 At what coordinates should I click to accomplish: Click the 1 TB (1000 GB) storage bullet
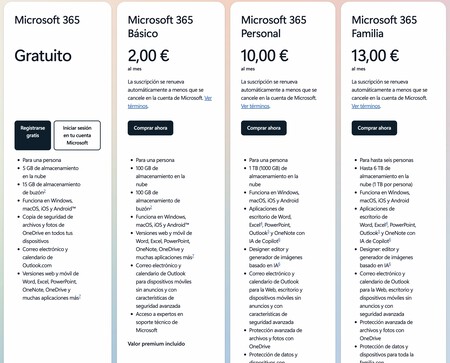click(274, 176)
